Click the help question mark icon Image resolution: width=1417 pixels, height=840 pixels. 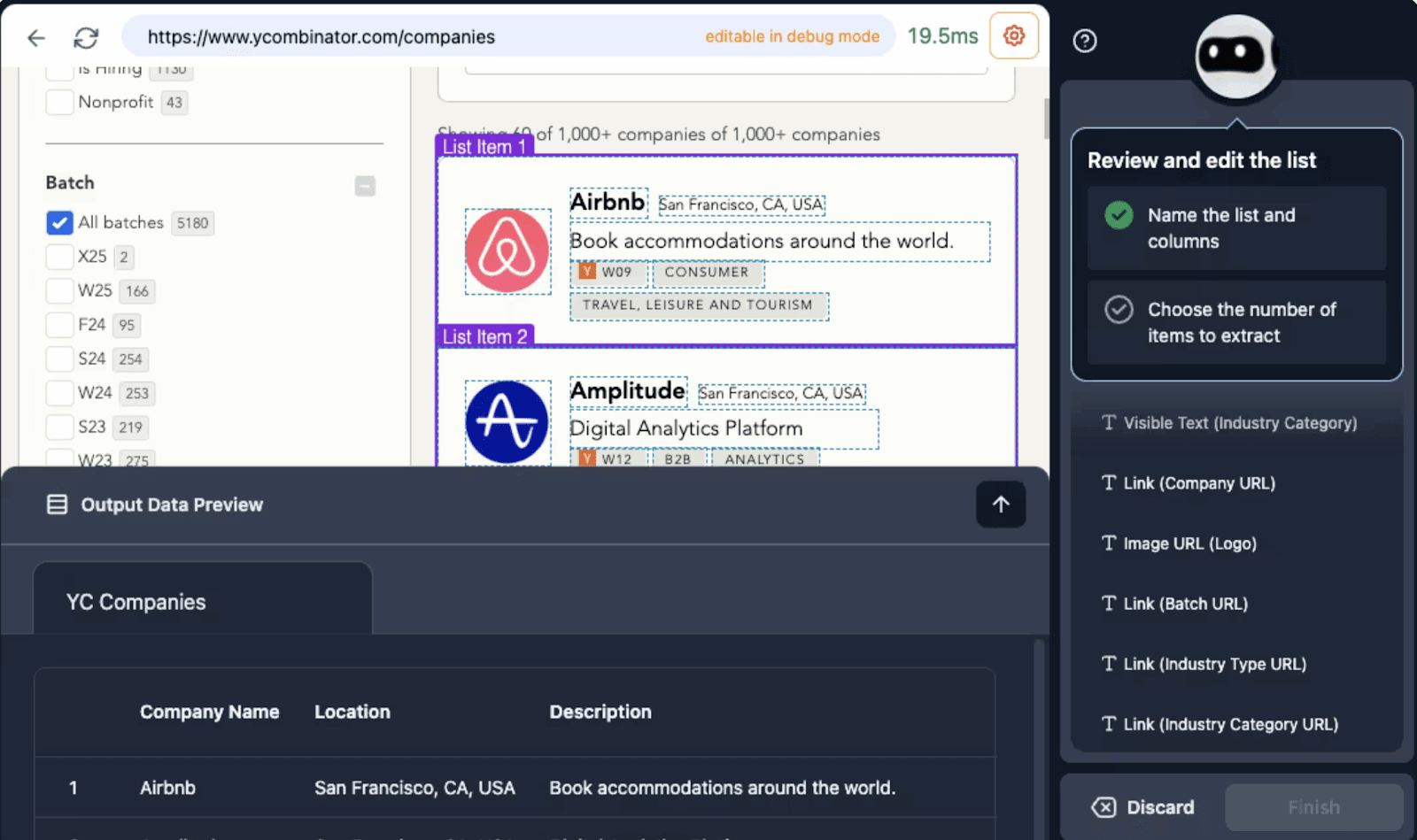(1084, 42)
